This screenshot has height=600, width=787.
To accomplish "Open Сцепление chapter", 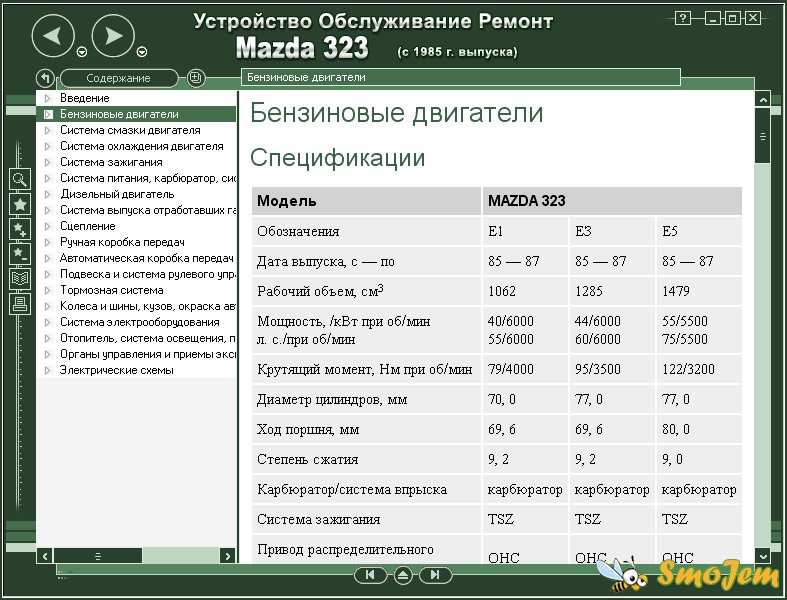I will coord(88,226).
